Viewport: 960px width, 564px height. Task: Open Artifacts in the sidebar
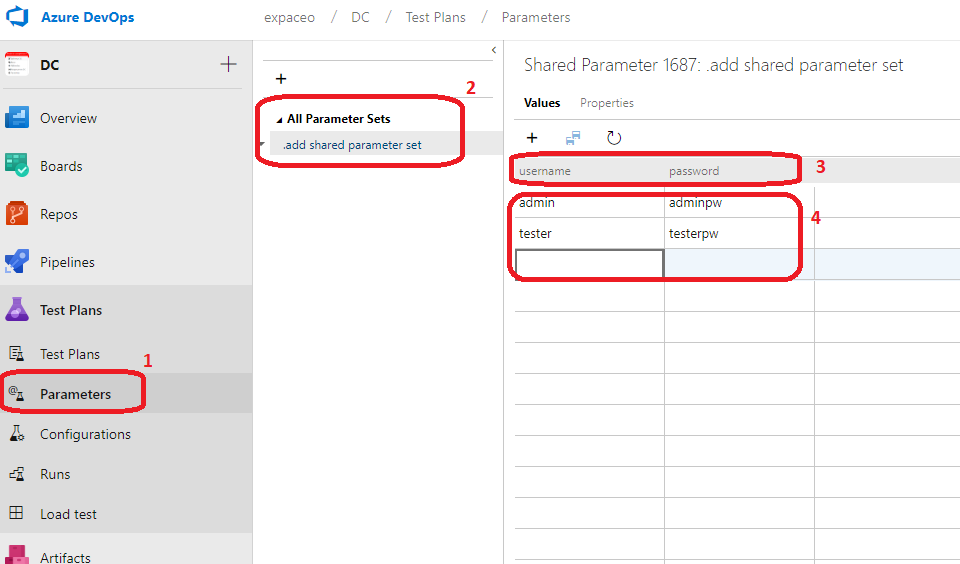coord(65,557)
